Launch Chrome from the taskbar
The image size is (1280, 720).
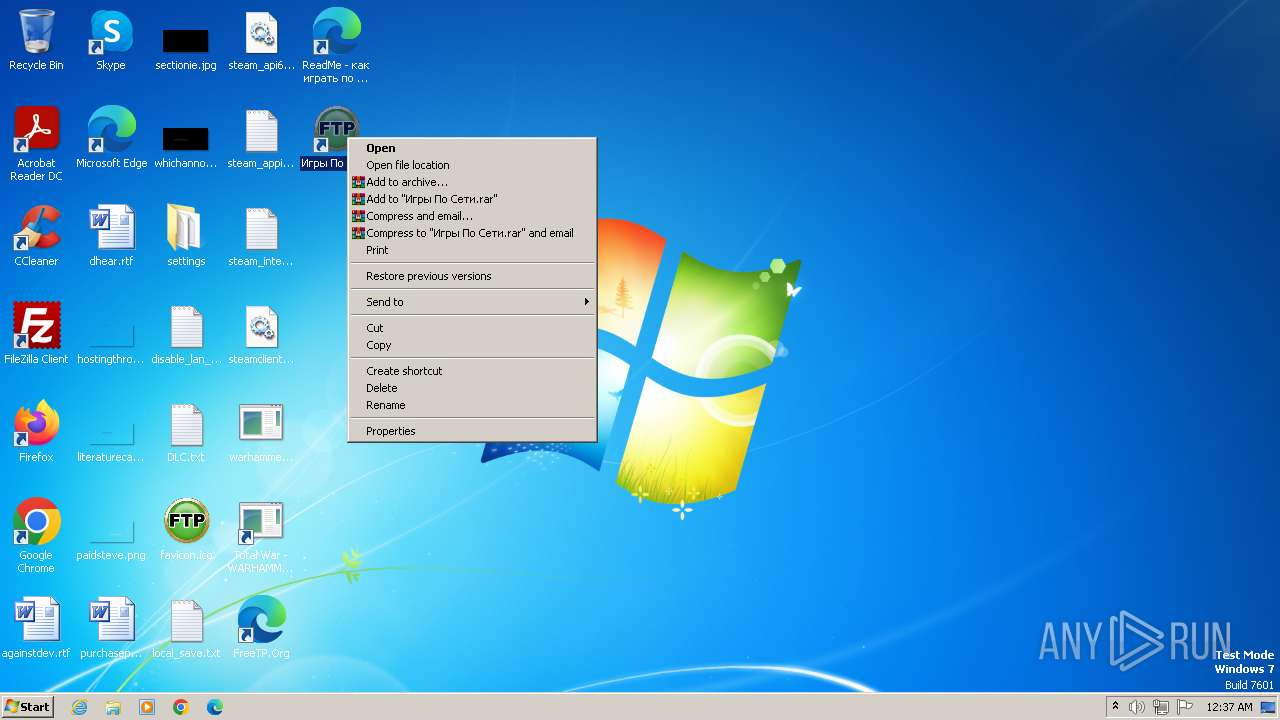click(x=181, y=707)
